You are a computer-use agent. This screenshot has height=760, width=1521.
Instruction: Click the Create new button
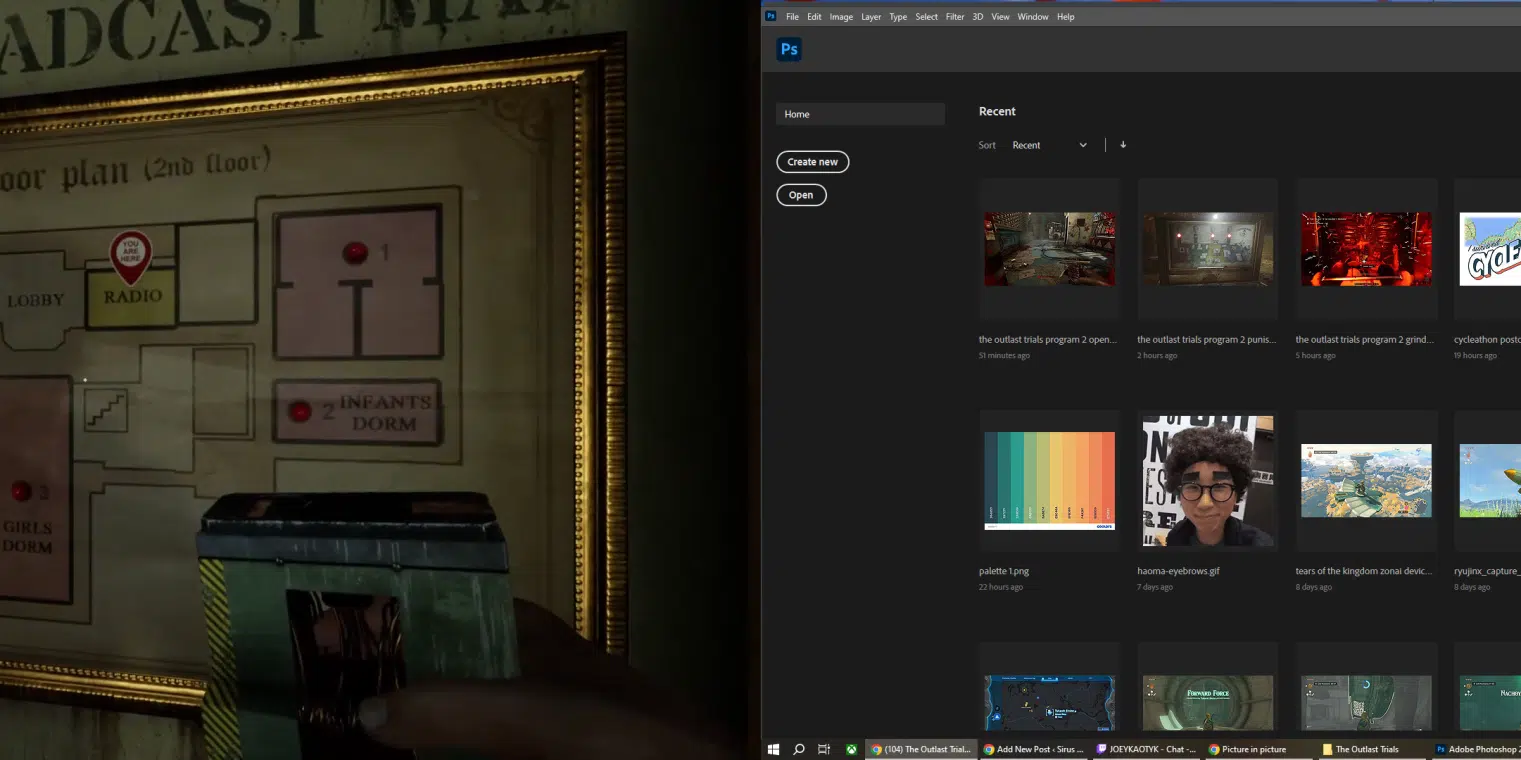813,162
